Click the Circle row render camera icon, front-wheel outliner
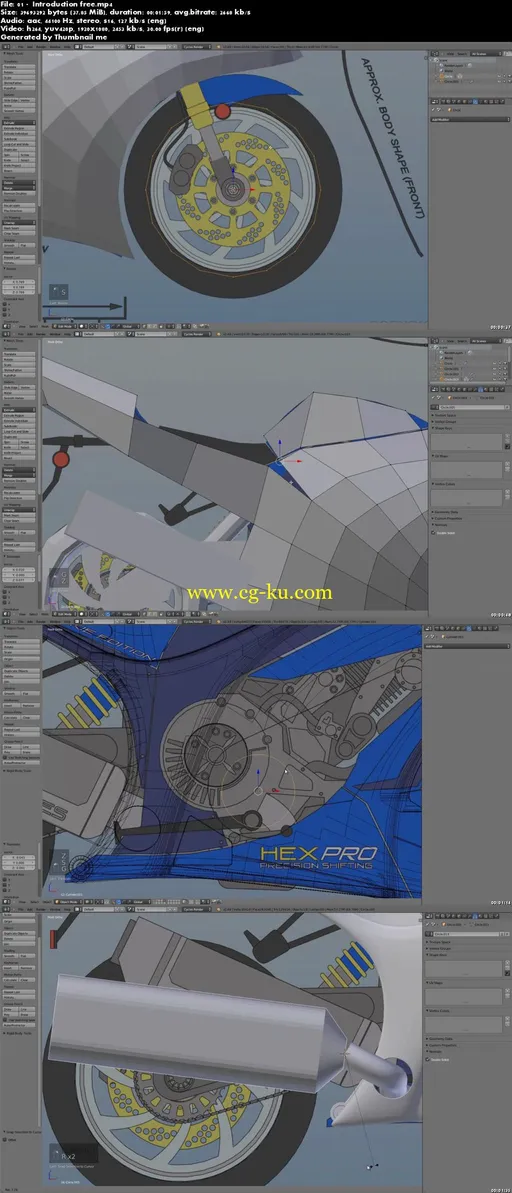Screen dimensions: 512x1193 coord(510,76)
